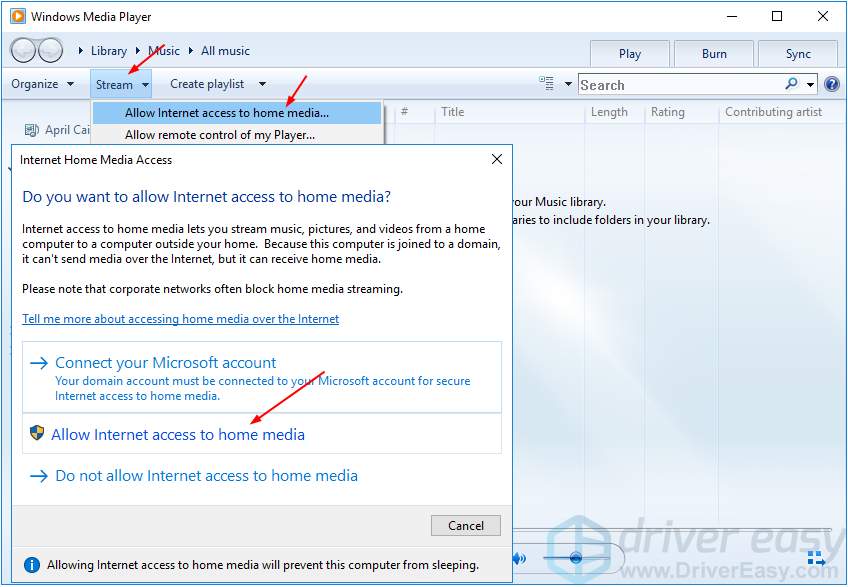
Task: Open the search options dropdown arrow
Action: point(810,84)
